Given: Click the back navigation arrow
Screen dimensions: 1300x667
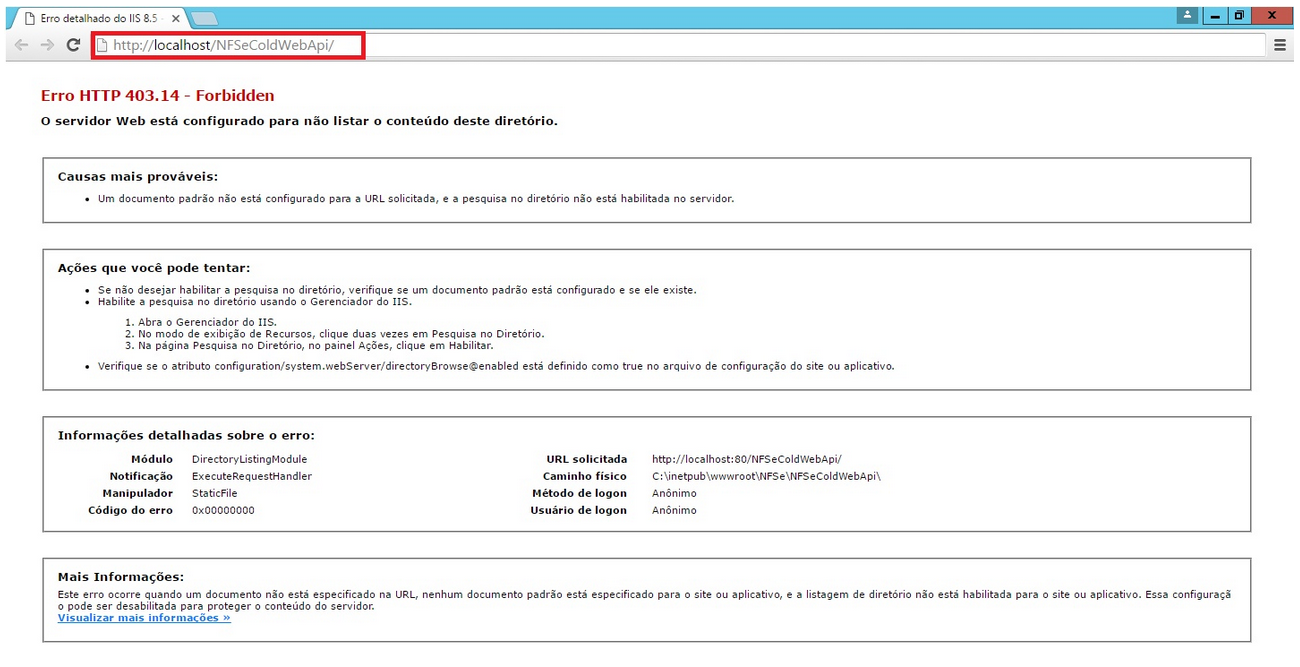Looking at the screenshot, I should [x=22, y=44].
